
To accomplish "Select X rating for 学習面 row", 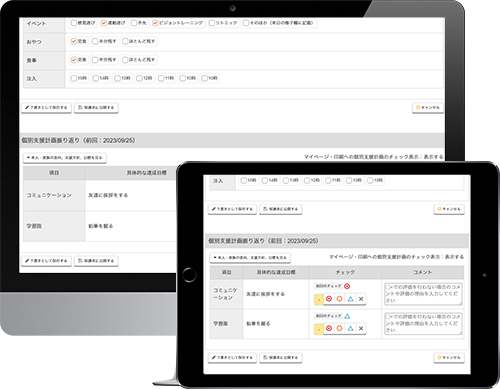I will 361,329.
